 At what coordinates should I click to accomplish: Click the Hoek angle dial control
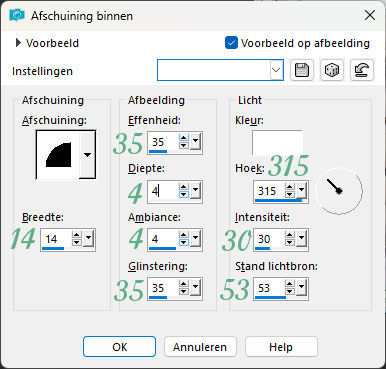[x=339, y=191]
